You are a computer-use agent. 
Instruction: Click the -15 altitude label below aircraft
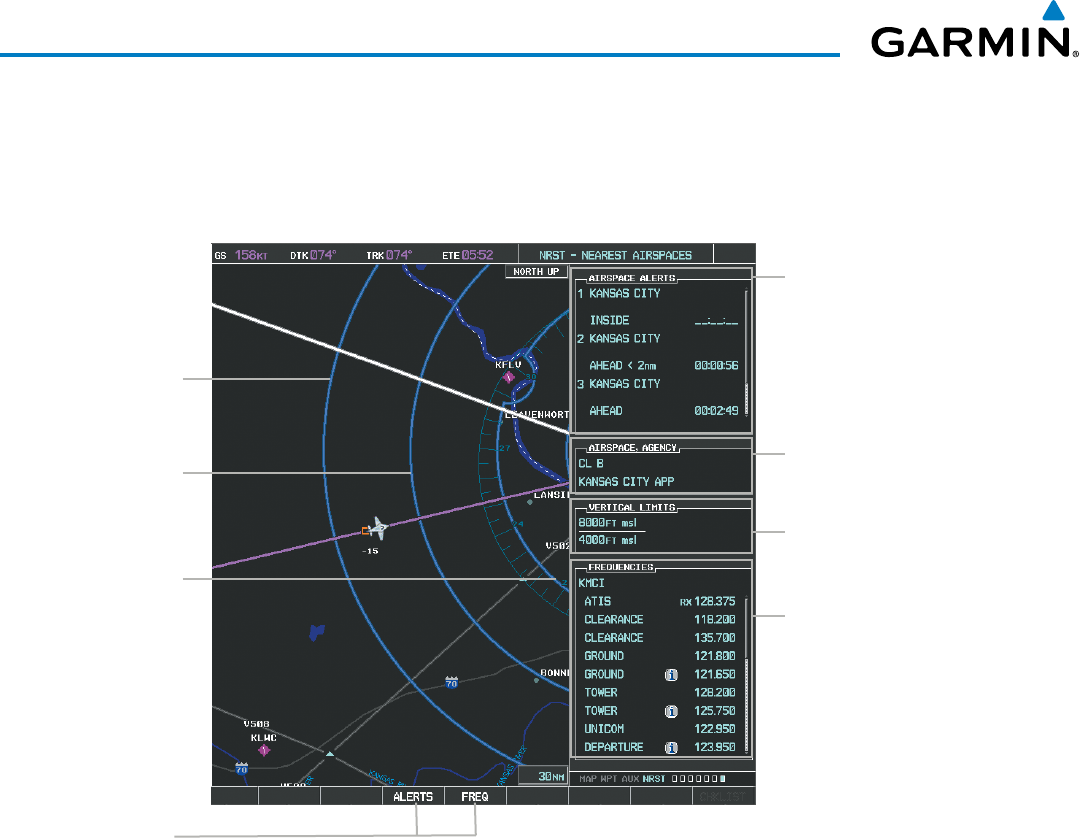pyautogui.click(x=370, y=551)
